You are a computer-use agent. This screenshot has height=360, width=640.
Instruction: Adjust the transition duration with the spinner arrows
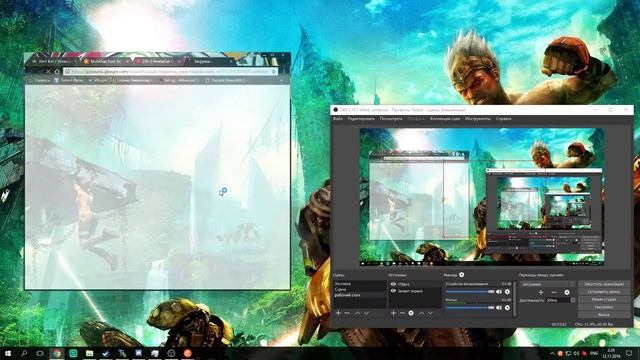tap(573, 300)
